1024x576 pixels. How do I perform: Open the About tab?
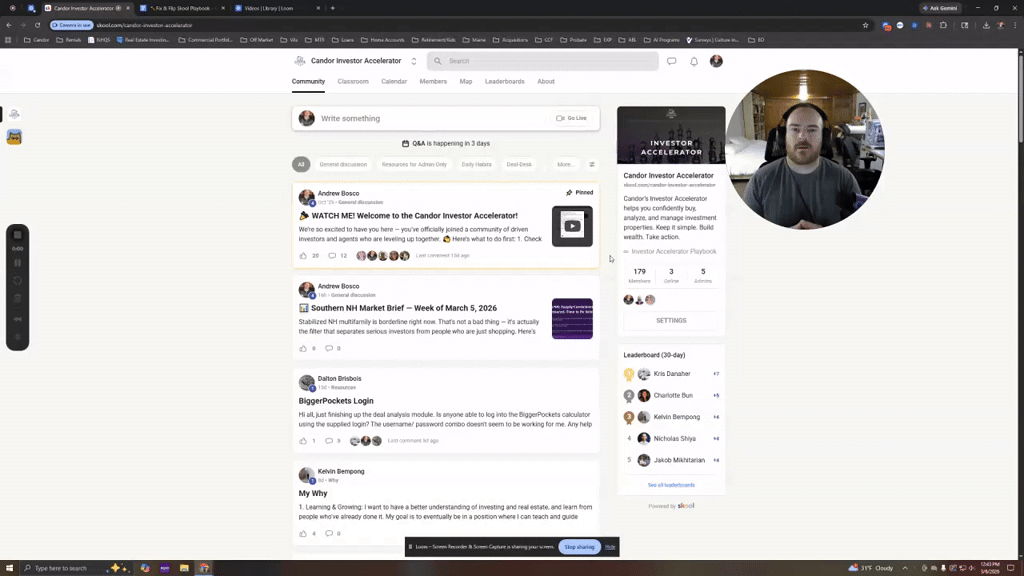tap(546, 82)
